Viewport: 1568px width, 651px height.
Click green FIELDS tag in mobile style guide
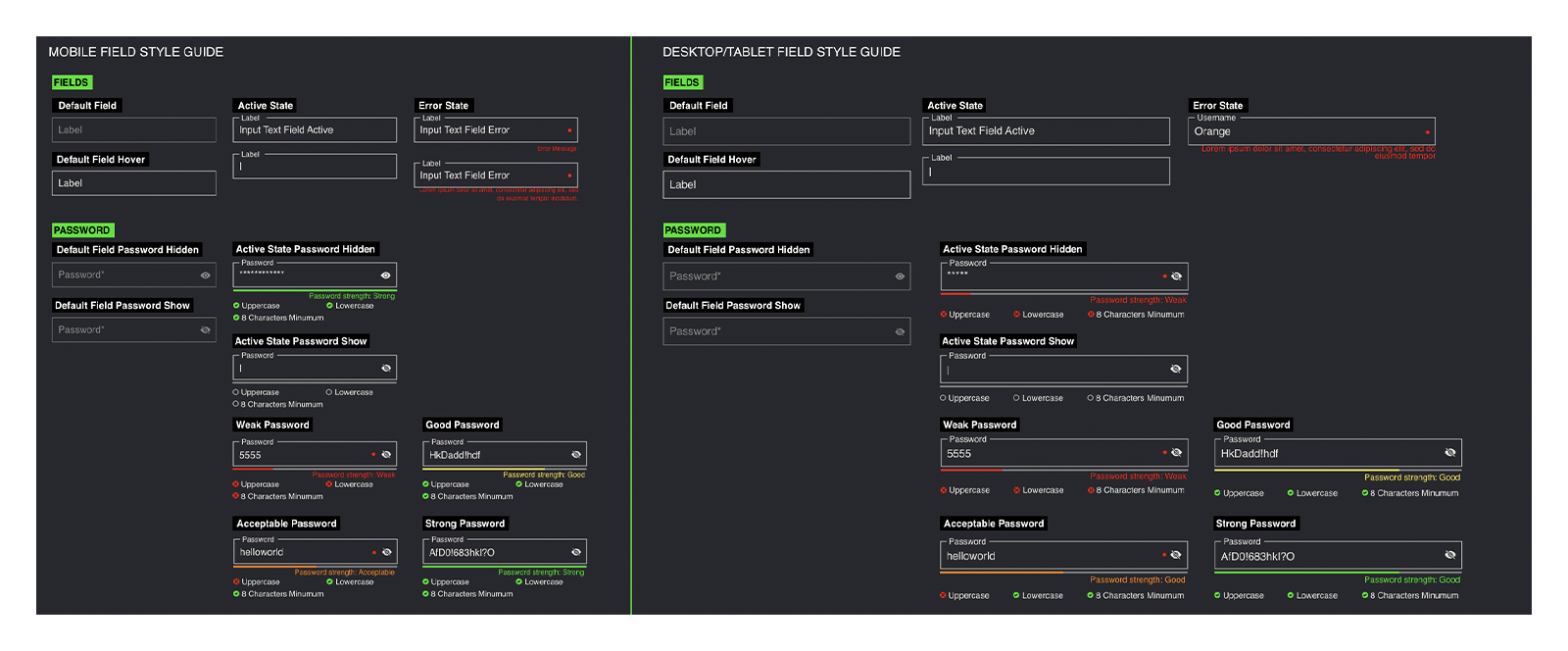[72, 82]
